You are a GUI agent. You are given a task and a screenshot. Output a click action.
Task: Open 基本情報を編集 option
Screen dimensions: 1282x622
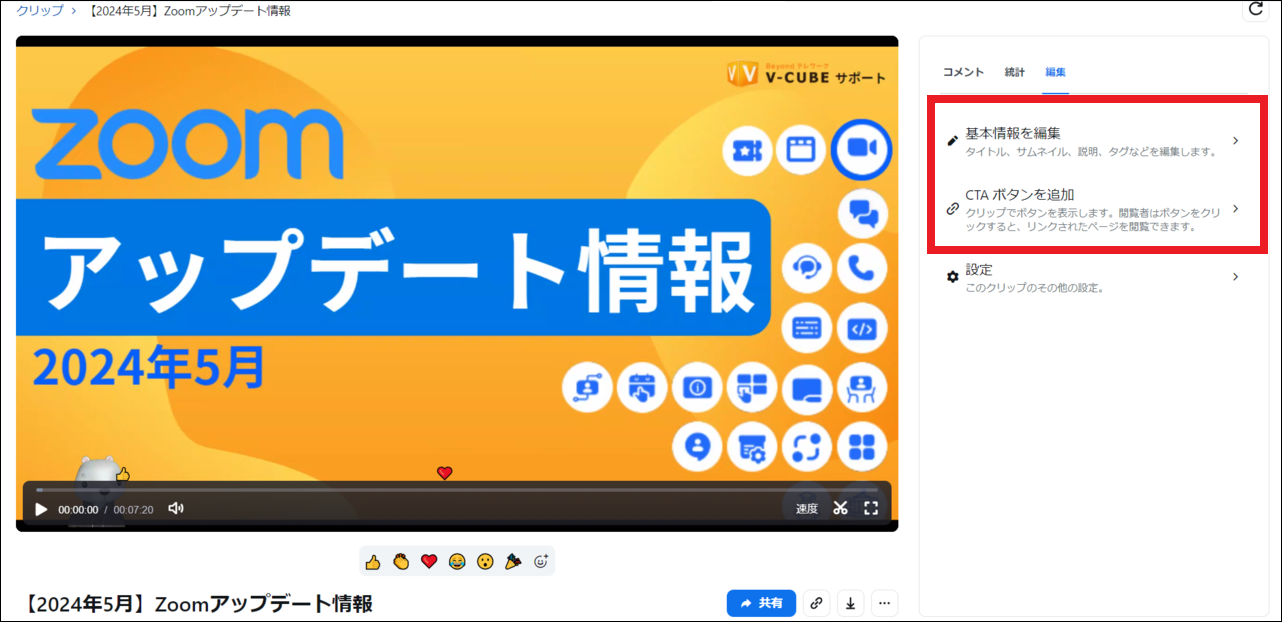1094,141
